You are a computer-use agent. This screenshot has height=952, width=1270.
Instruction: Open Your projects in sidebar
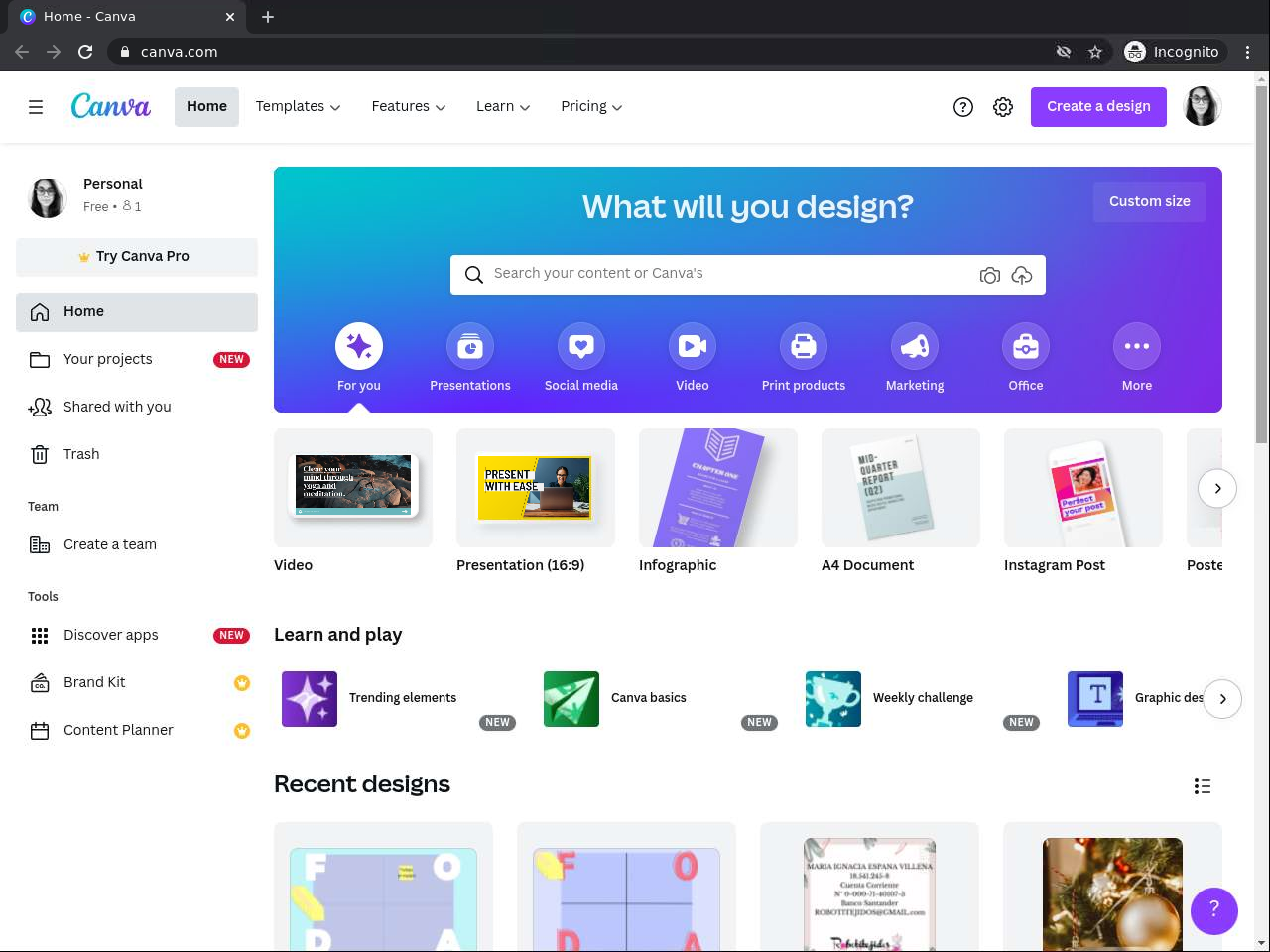[137, 360]
